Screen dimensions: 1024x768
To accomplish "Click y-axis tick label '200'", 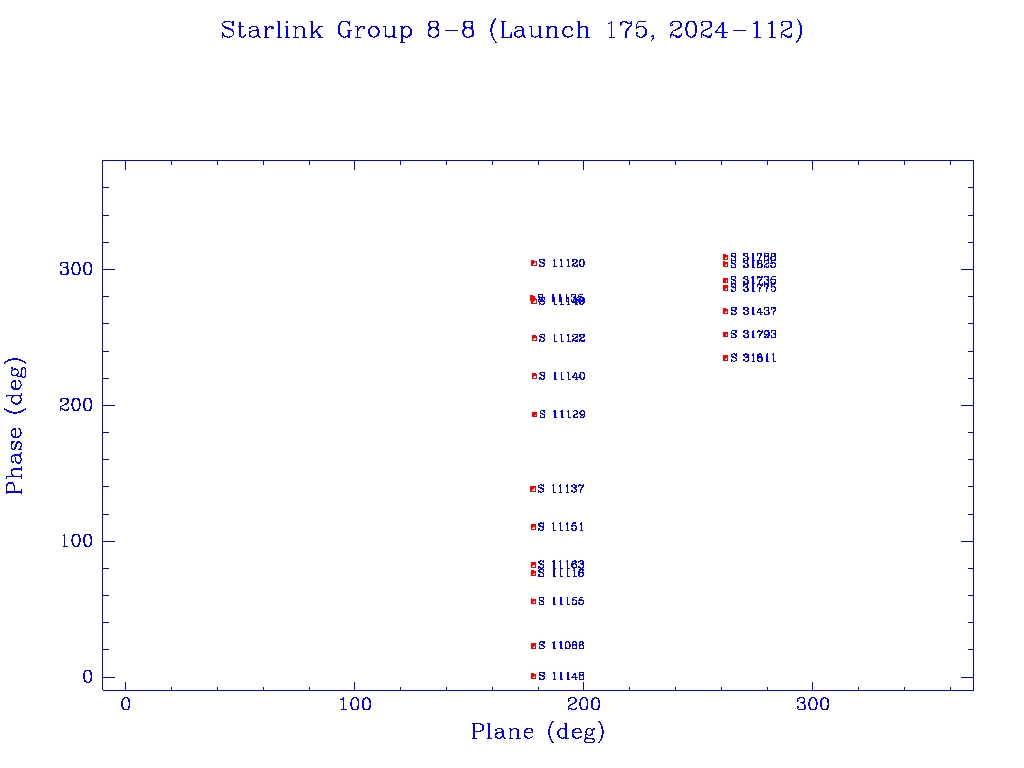I will point(76,405).
